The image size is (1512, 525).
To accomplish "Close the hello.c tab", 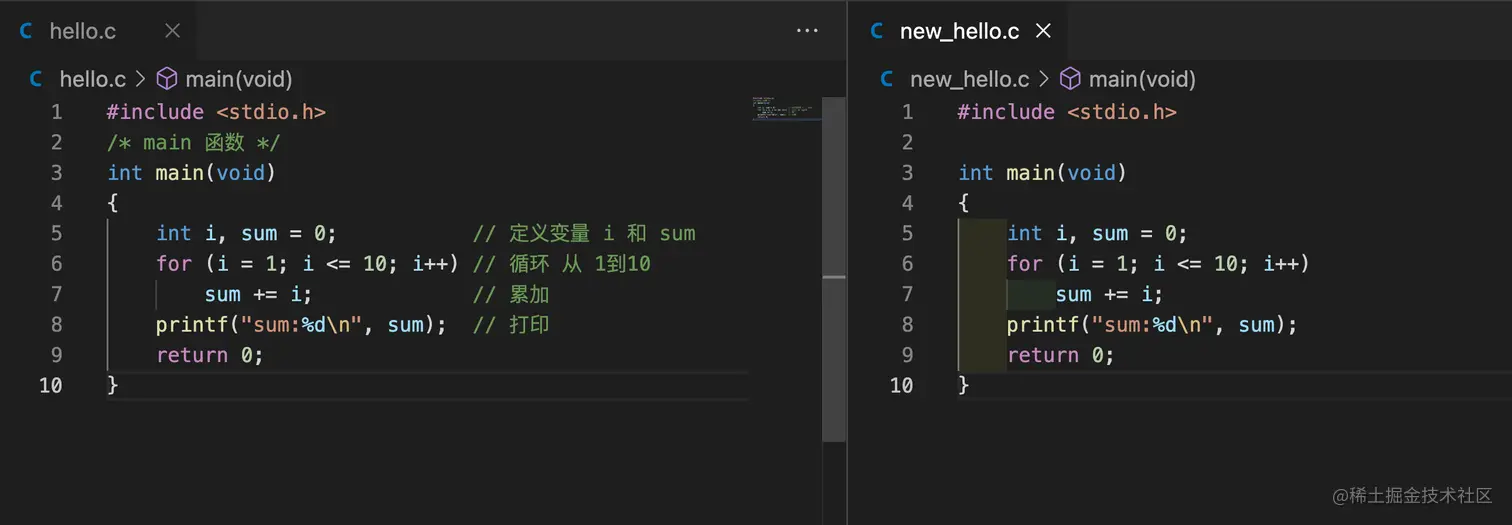I will (172, 31).
